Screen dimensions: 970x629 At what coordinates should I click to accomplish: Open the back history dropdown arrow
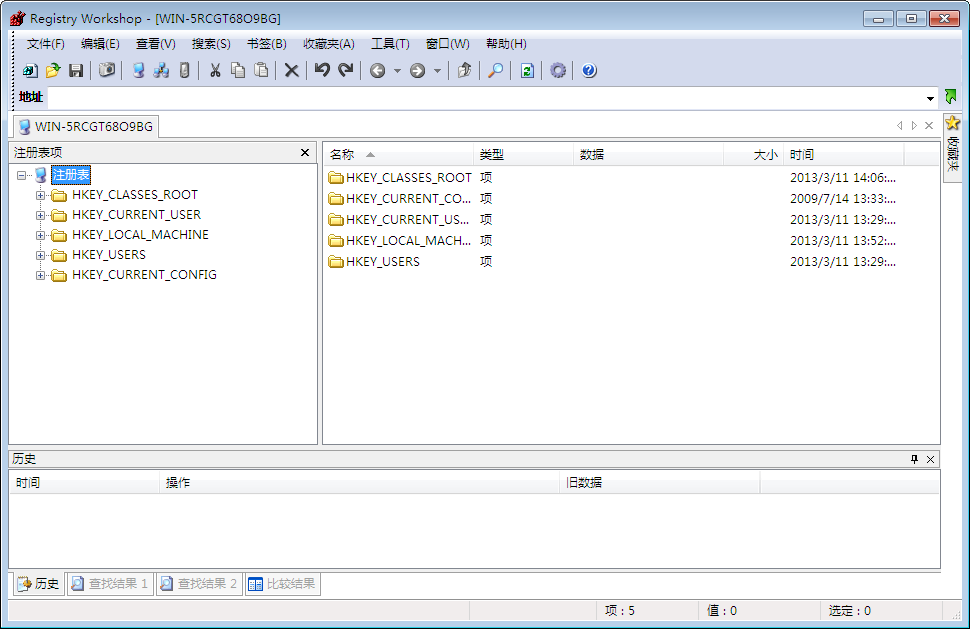397,71
